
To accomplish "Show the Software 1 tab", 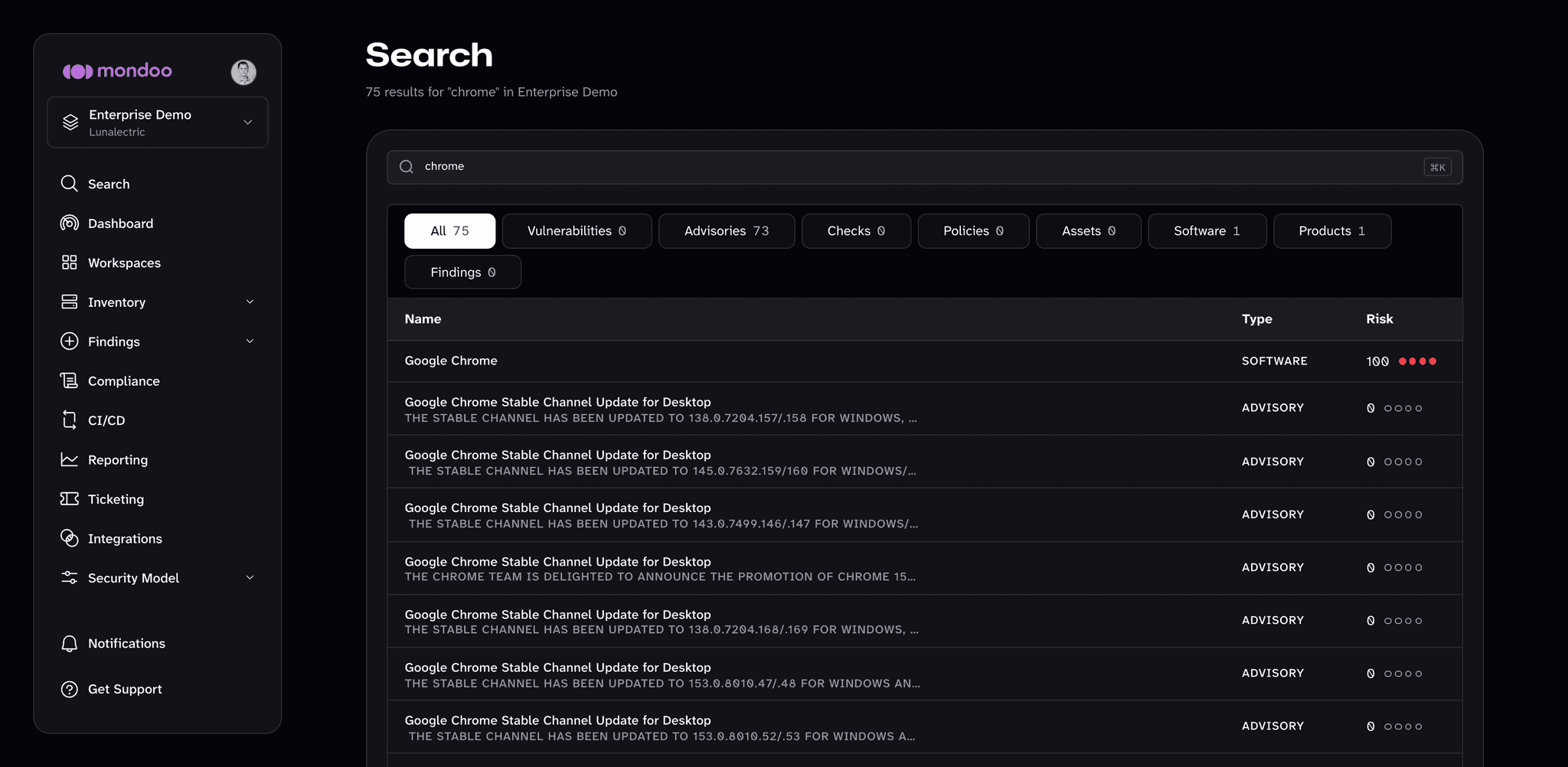I will pyautogui.click(x=1207, y=231).
